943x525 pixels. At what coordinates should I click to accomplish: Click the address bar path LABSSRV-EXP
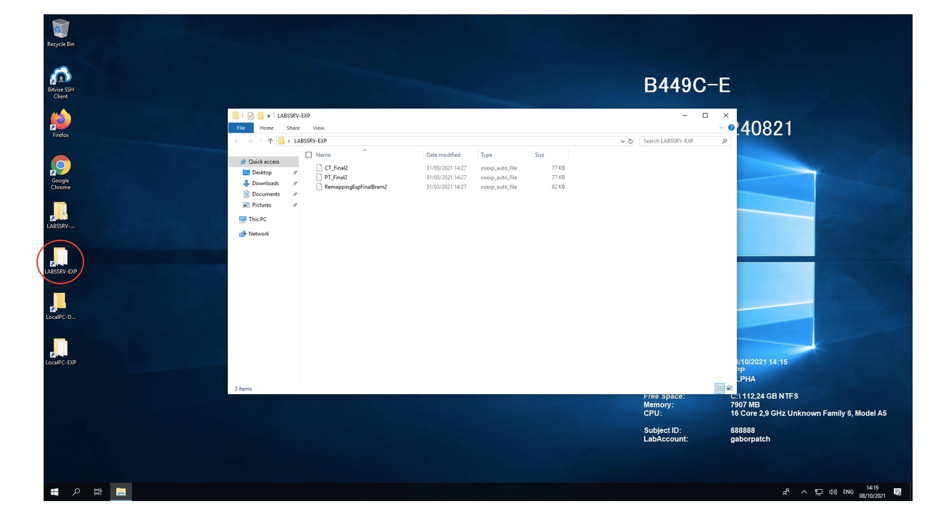(x=310, y=141)
